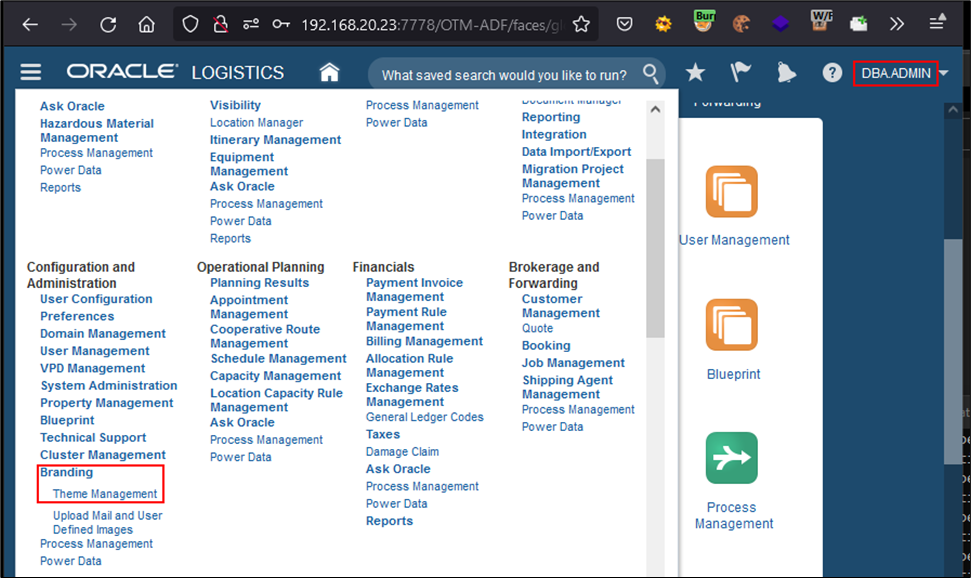
Task: Open Billing Management under Financials
Action: [424, 341]
